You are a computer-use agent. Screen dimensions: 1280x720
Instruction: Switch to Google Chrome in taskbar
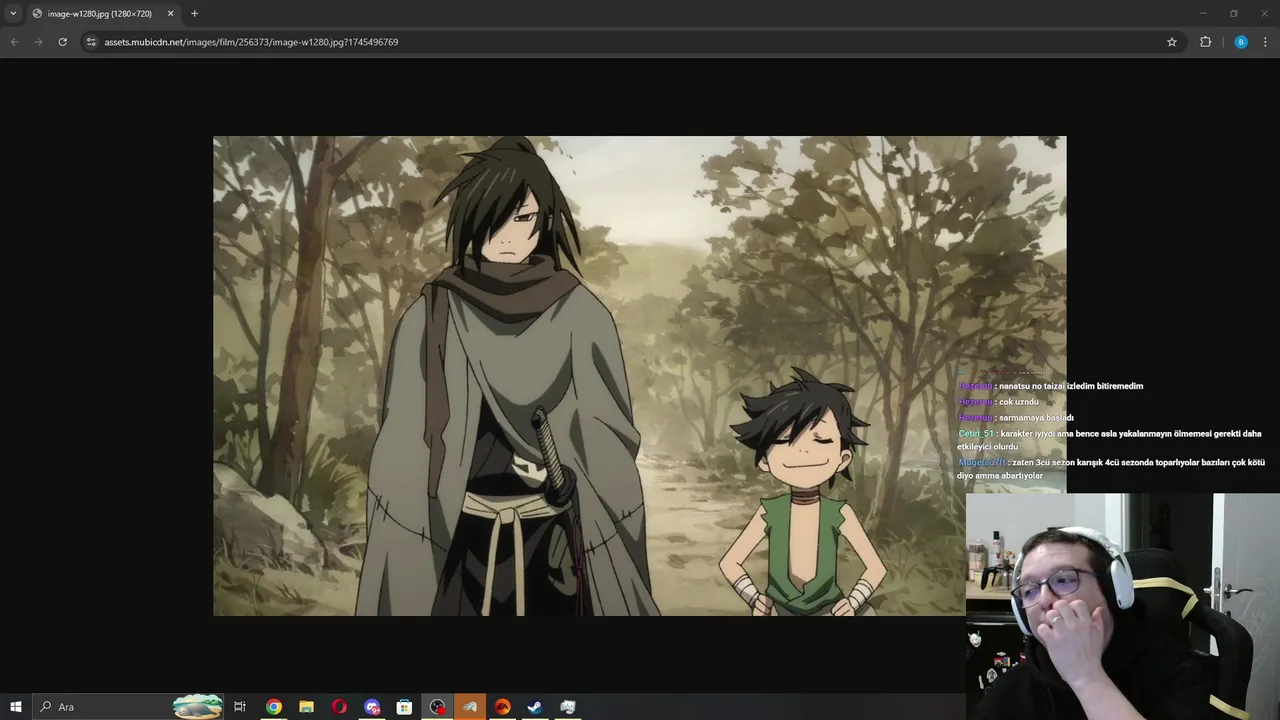(x=273, y=707)
